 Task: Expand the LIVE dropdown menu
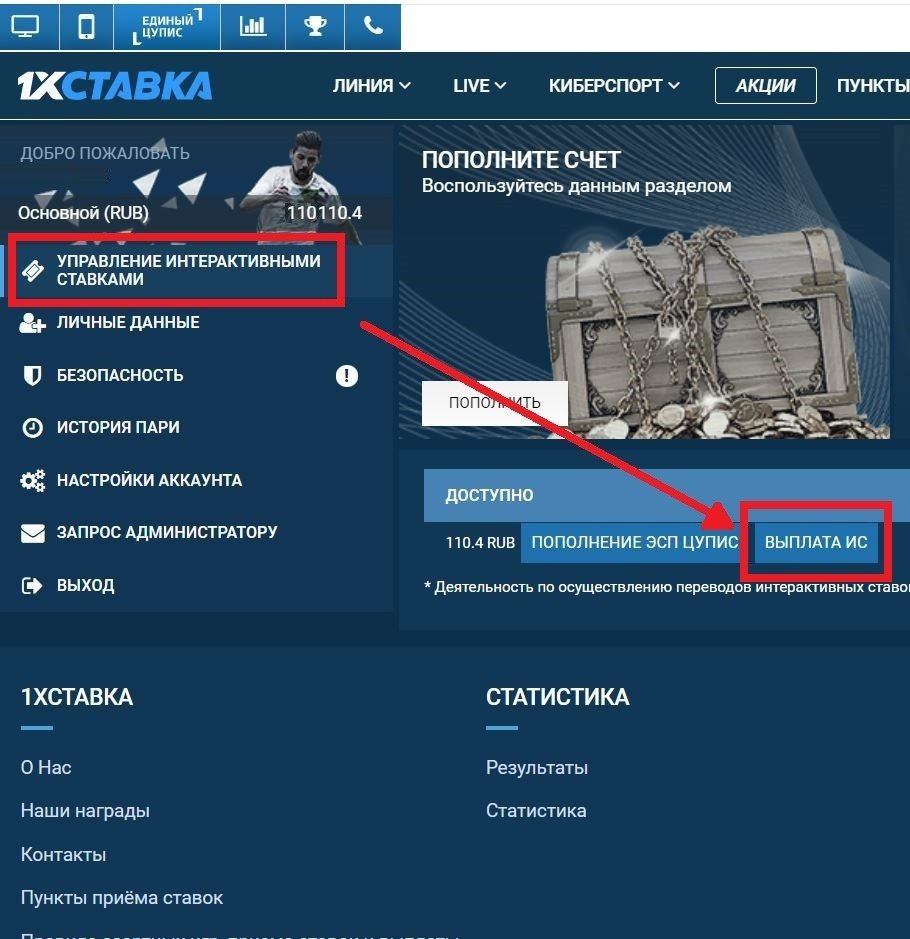[479, 86]
